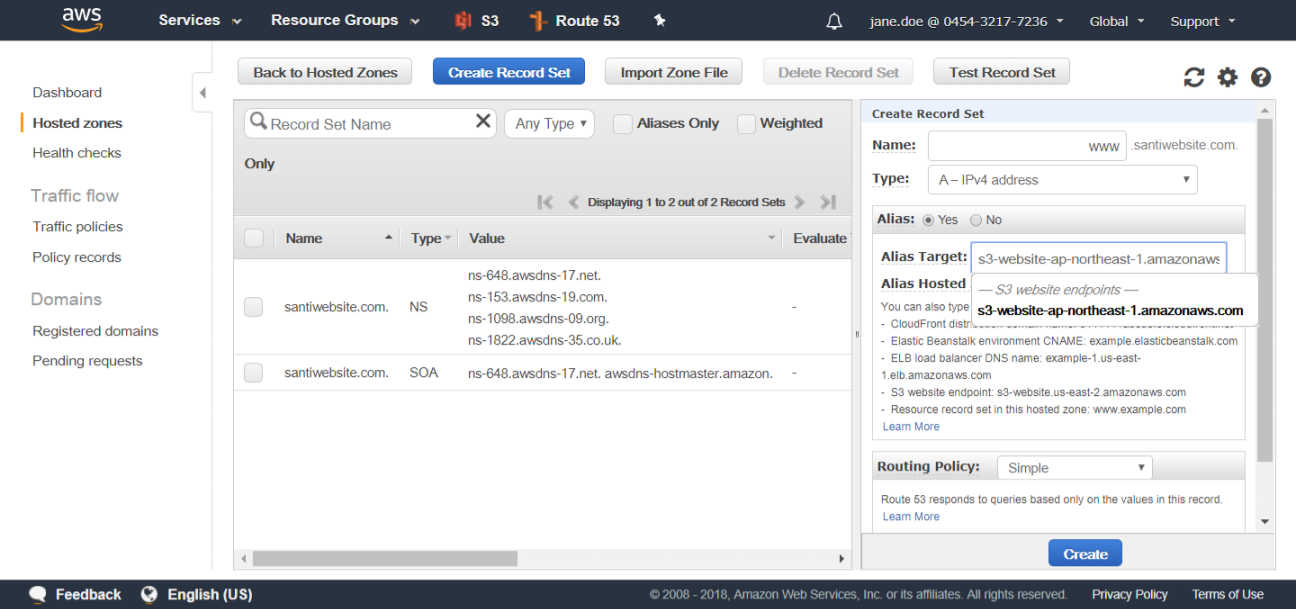1296x609 pixels.
Task: Click the pin shortcuts icon
Action: [659, 20]
